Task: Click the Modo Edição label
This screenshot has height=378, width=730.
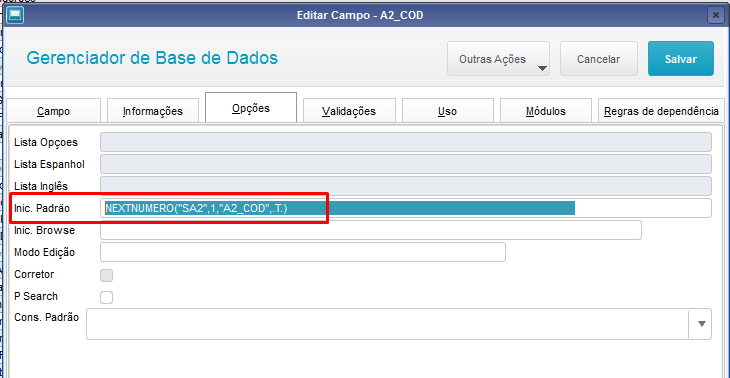Action: (x=45, y=252)
